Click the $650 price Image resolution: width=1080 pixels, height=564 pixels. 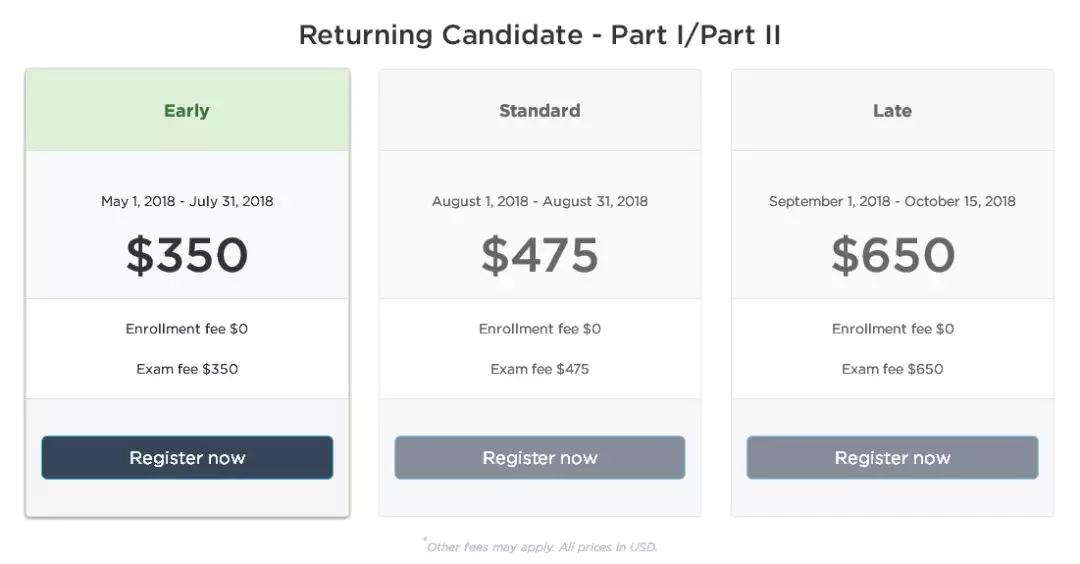tap(893, 255)
